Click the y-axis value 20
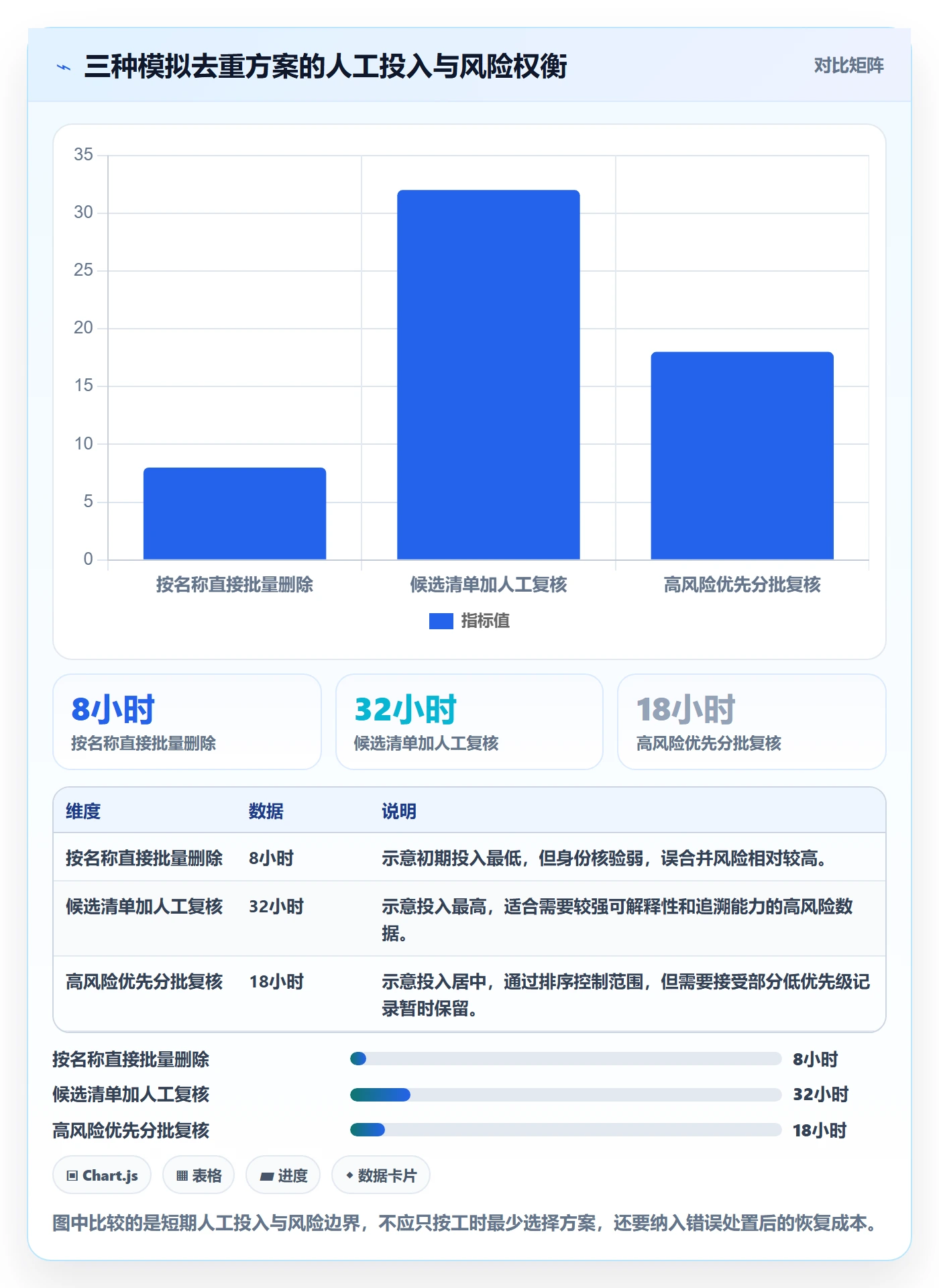 click(x=83, y=328)
